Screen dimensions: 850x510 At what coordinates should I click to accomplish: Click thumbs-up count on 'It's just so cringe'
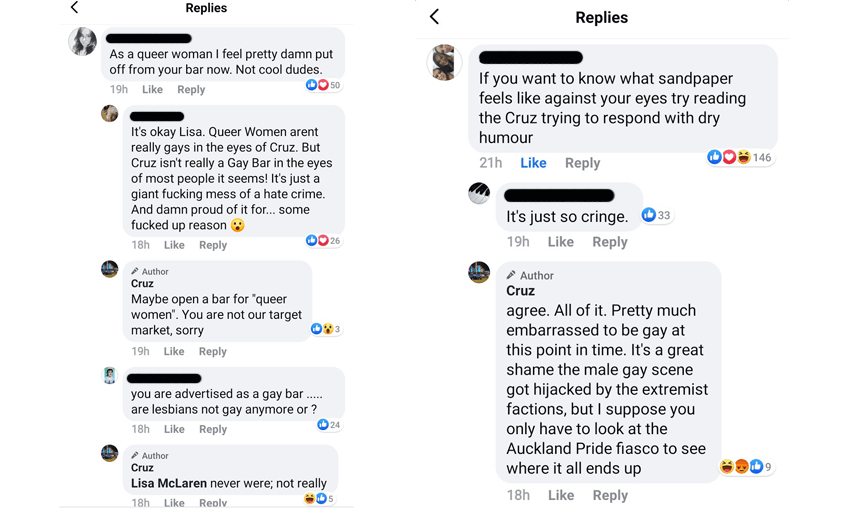pos(657,215)
